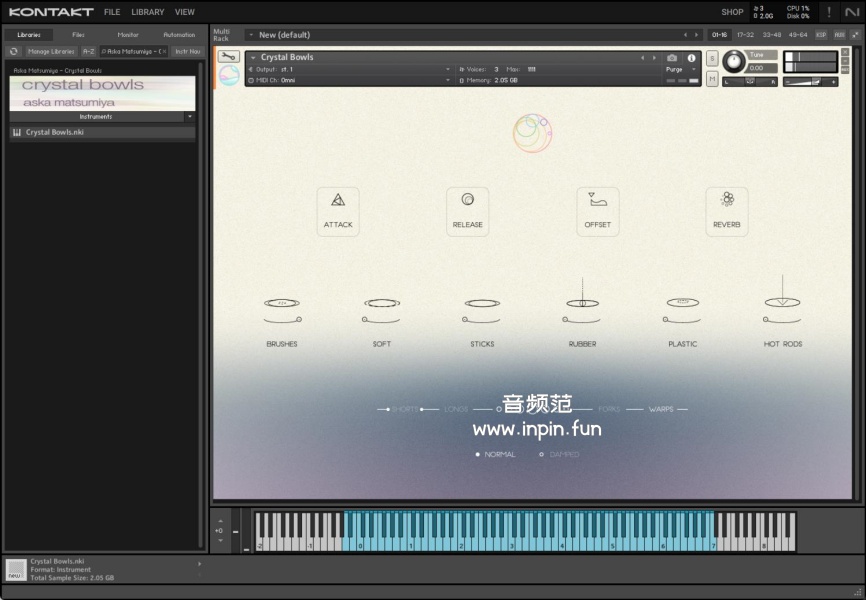This screenshot has height=600, width=866.
Task: Show the AUX sends panel
Action: (x=839, y=35)
